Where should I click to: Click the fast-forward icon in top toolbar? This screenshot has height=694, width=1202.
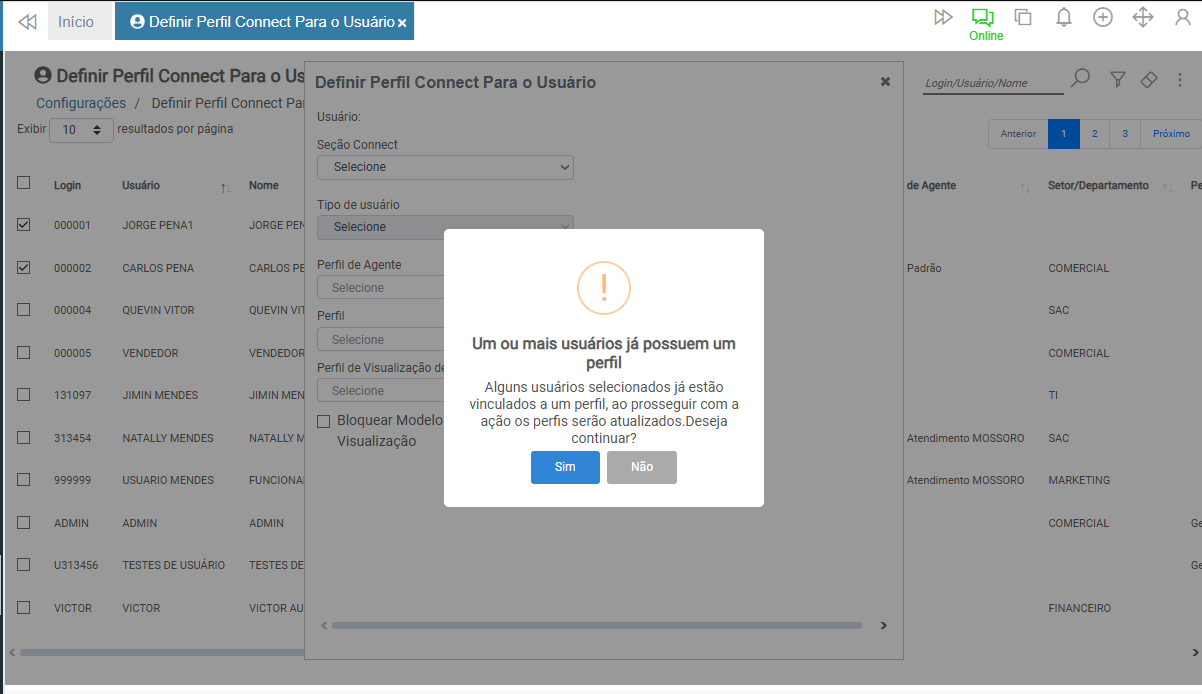click(x=942, y=17)
